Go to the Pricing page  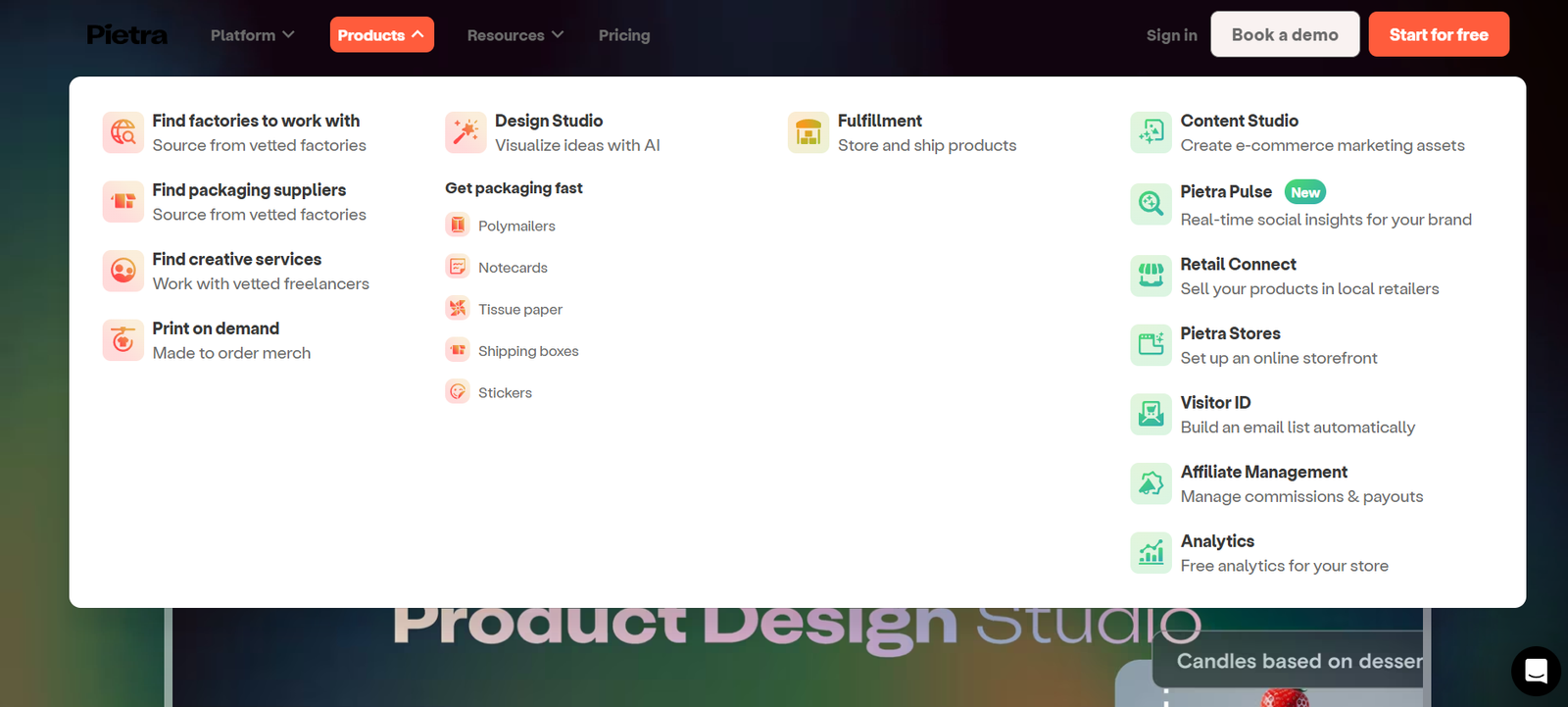[x=624, y=35]
